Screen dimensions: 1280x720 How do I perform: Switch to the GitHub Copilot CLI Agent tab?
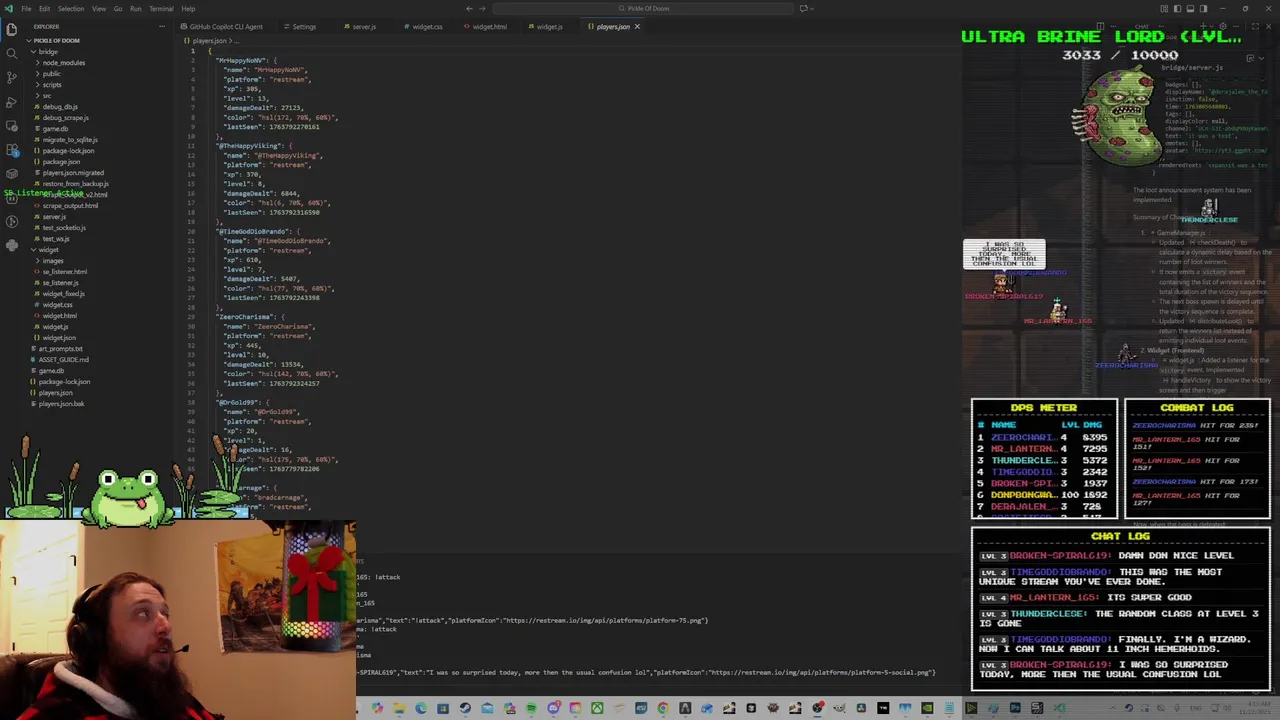pyautogui.click(x=226, y=26)
